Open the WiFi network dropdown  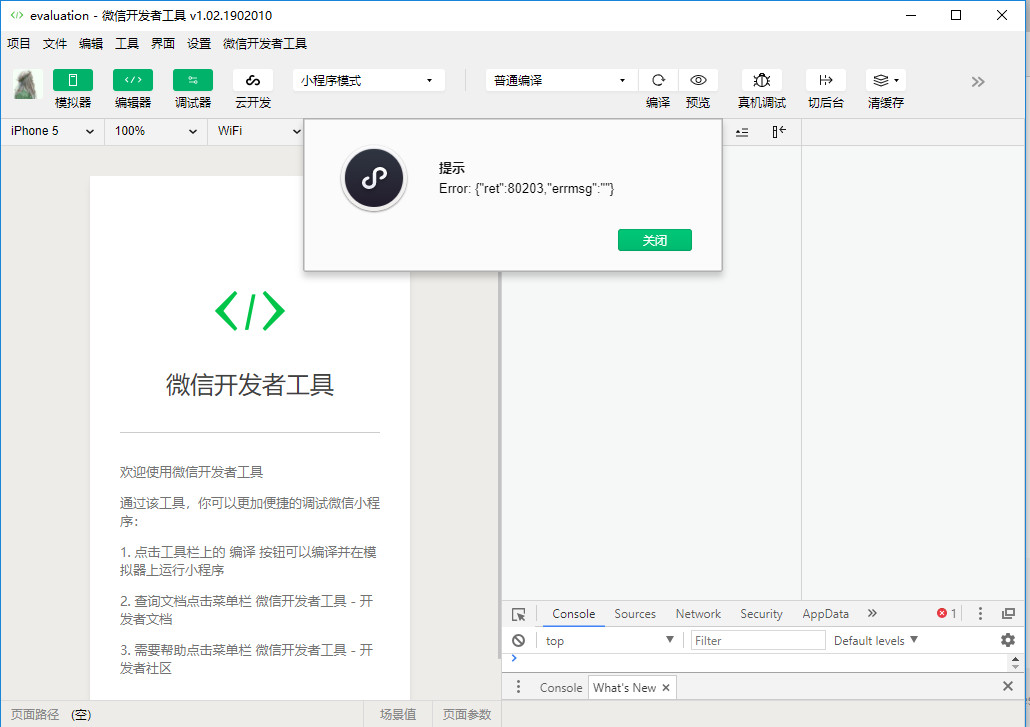coord(259,131)
